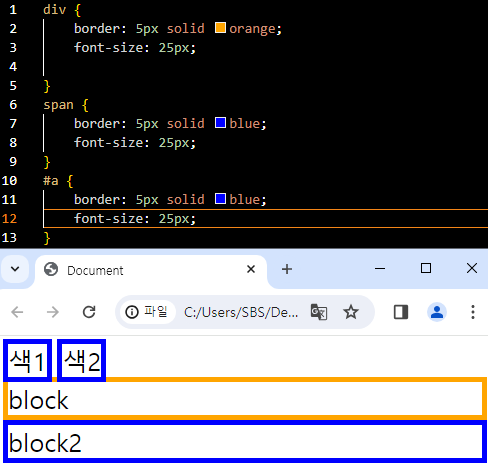This screenshot has width=488, height=468.
Task: Click the word orange on line 2
Action: [x=253, y=29]
